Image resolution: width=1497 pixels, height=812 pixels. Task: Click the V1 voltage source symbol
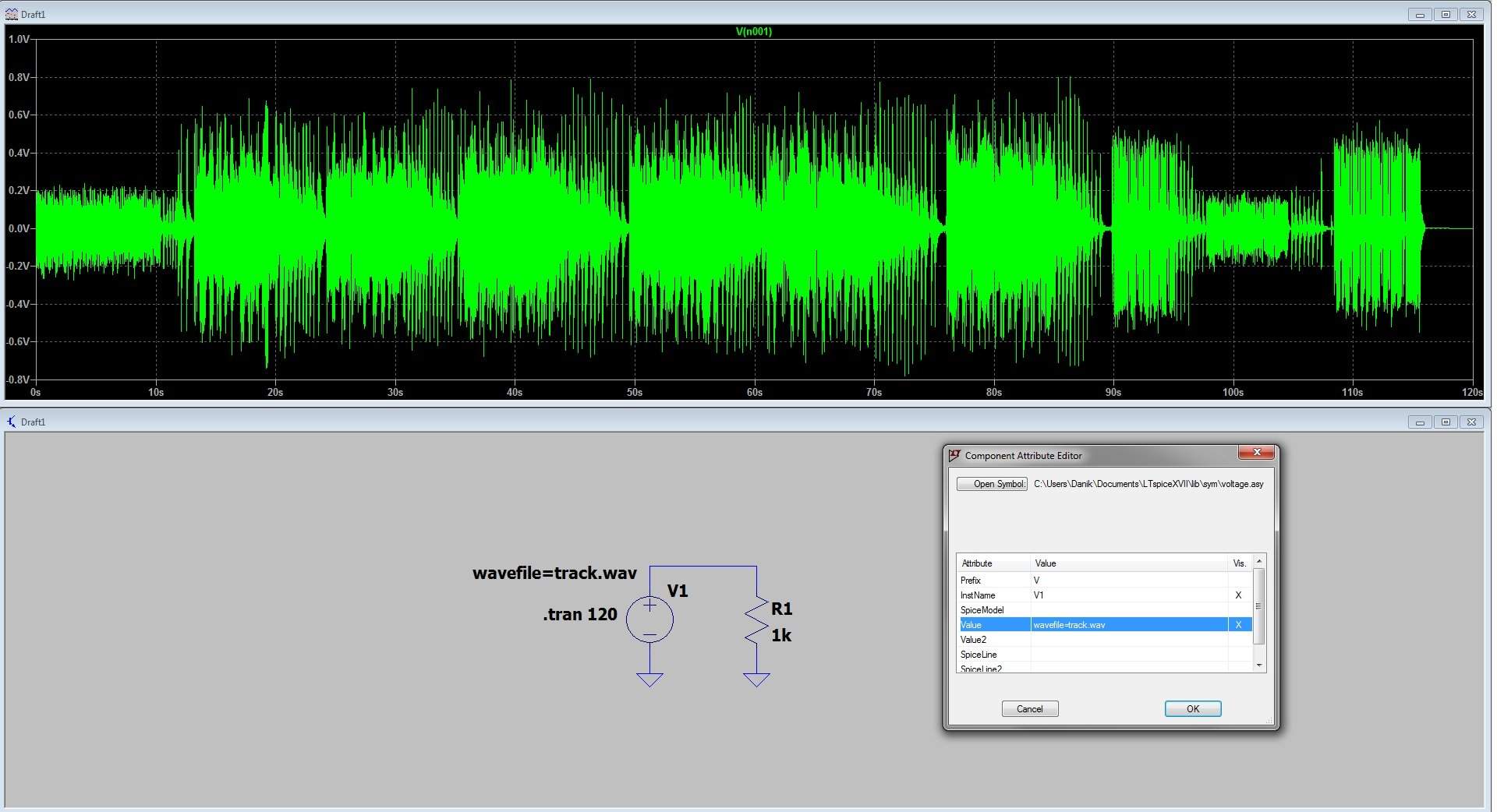[649, 619]
